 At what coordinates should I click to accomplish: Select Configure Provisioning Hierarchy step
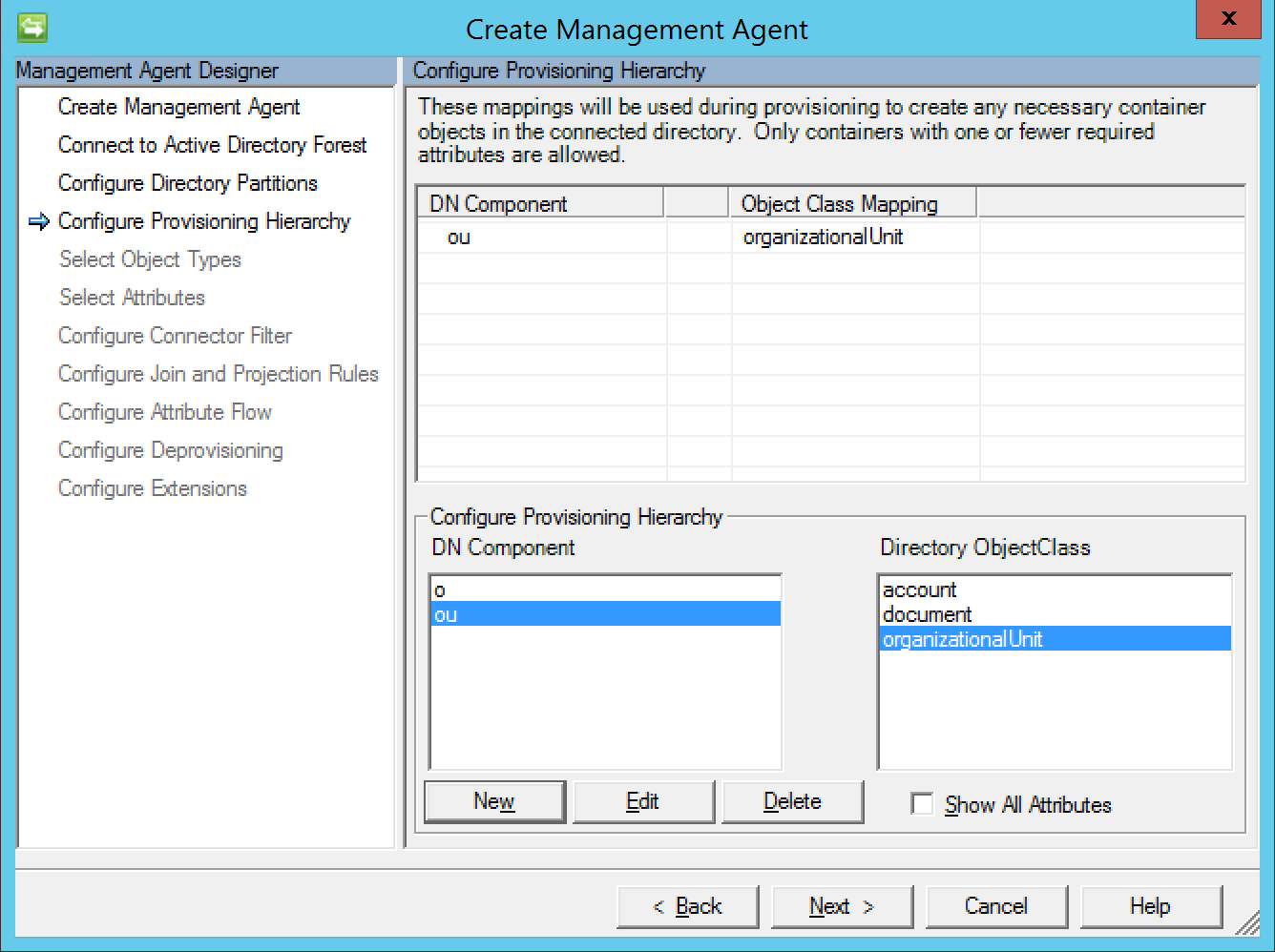coord(204,221)
